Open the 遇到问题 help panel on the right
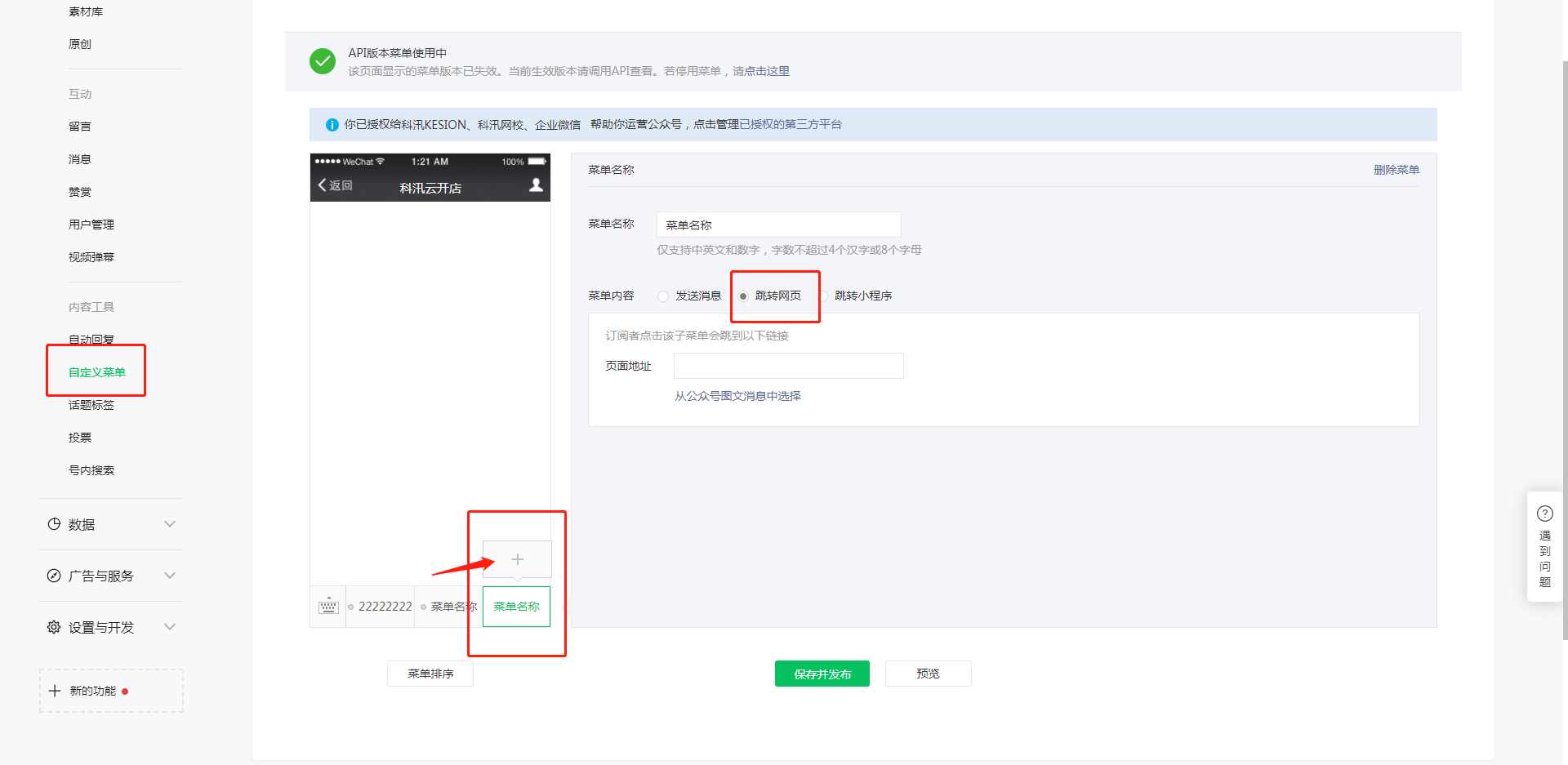 (x=1544, y=547)
